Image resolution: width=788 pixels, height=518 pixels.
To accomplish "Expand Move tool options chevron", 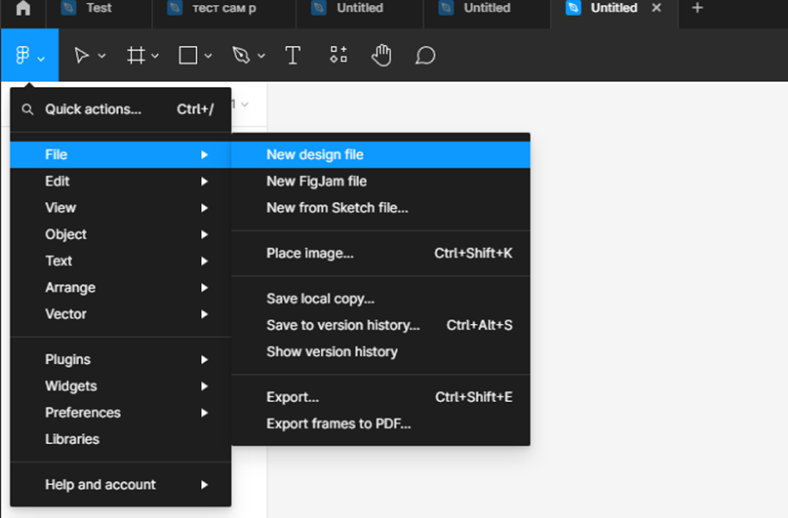I will pos(102,56).
